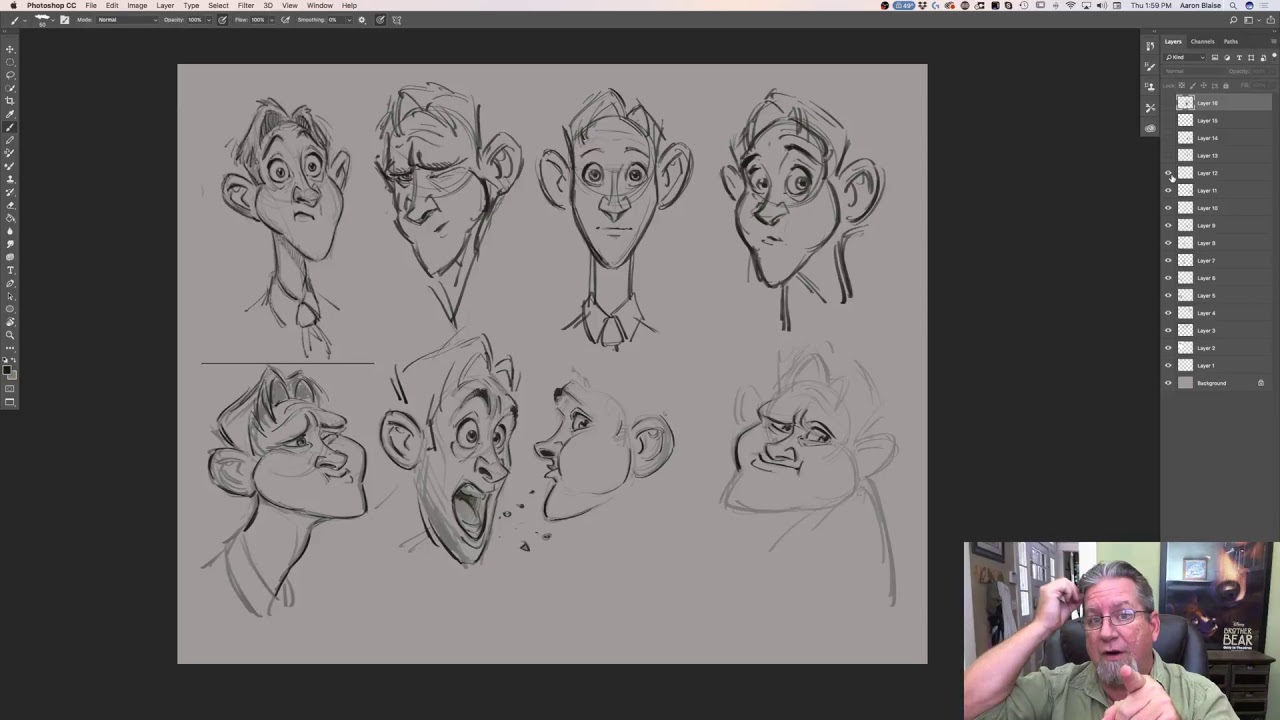
Task: Toggle layer filtering on or off
Action: [x=1274, y=57]
